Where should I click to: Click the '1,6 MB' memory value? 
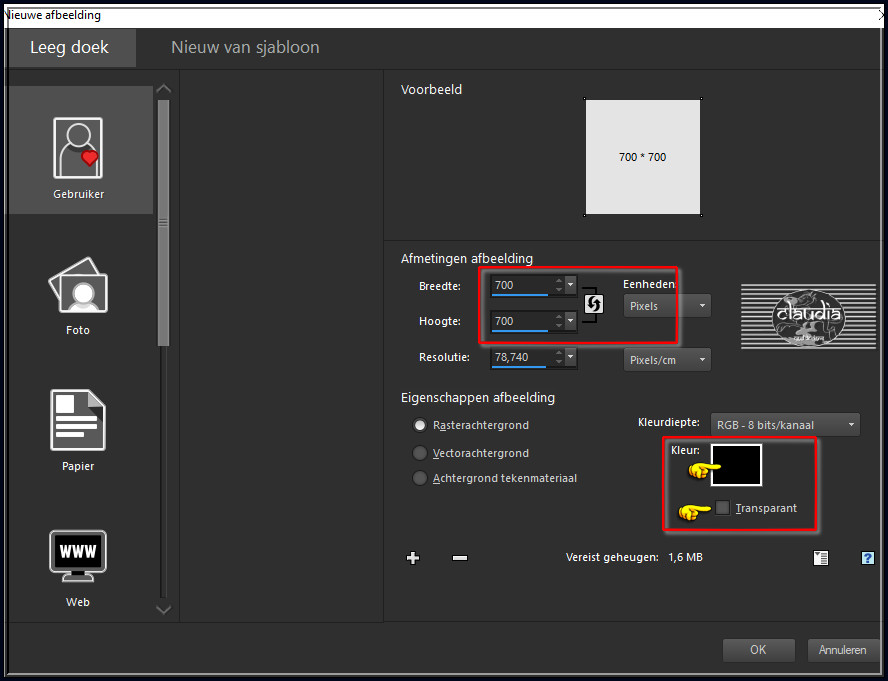coord(685,557)
